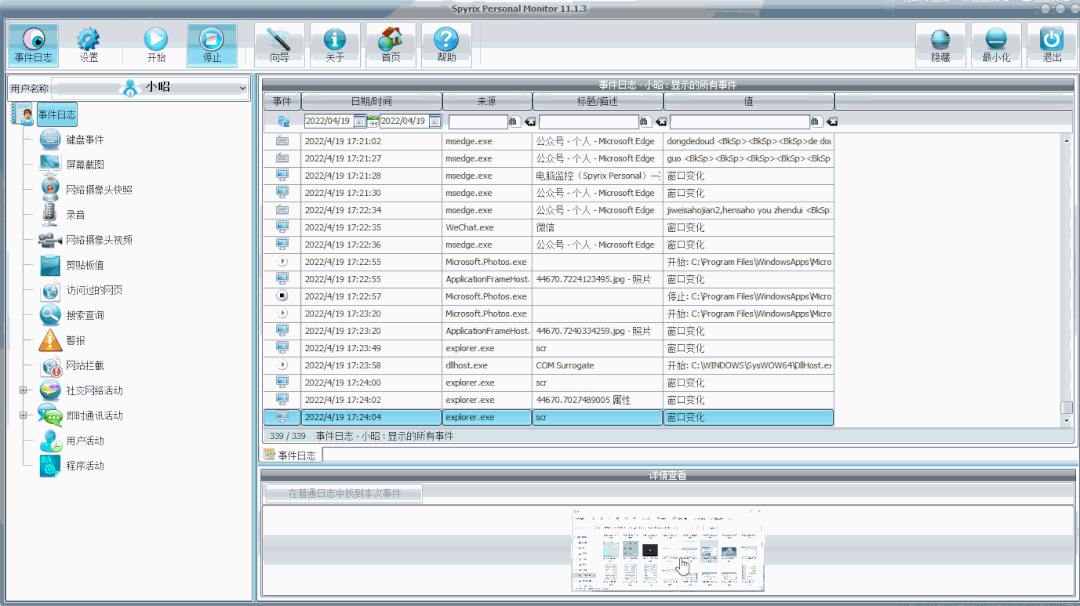Sort by the 事件 column header
Viewport: 1080px width, 606px height.
[282, 102]
